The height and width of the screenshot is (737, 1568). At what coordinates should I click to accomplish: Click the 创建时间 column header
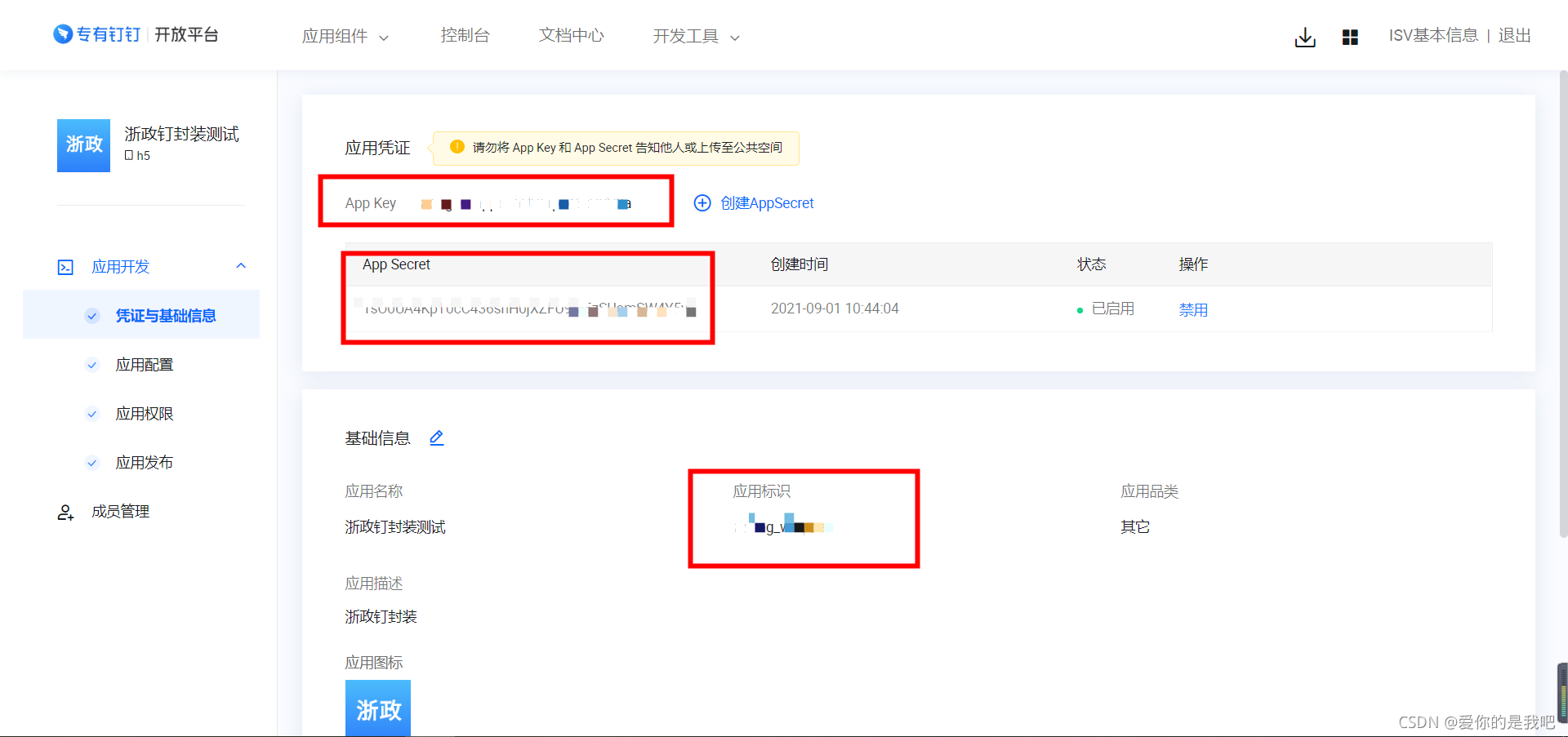click(800, 264)
